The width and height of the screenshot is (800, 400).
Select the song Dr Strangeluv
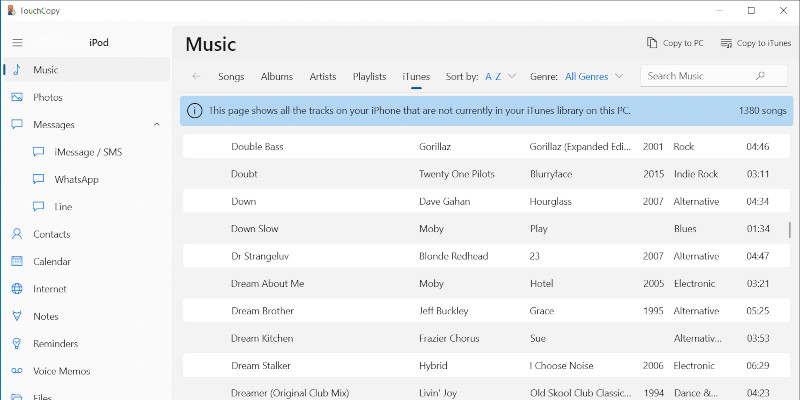[260, 256]
